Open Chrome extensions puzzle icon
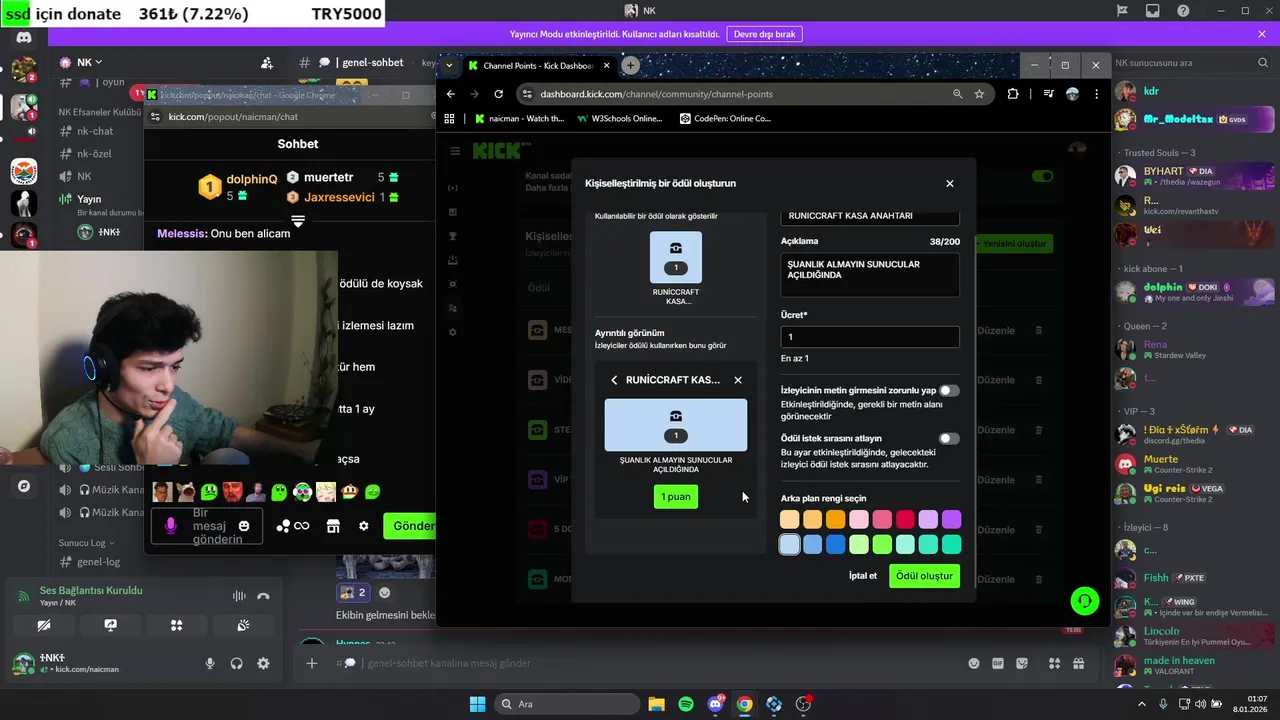Viewport: 1280px width, 720px height. (x=1013, y=94)
